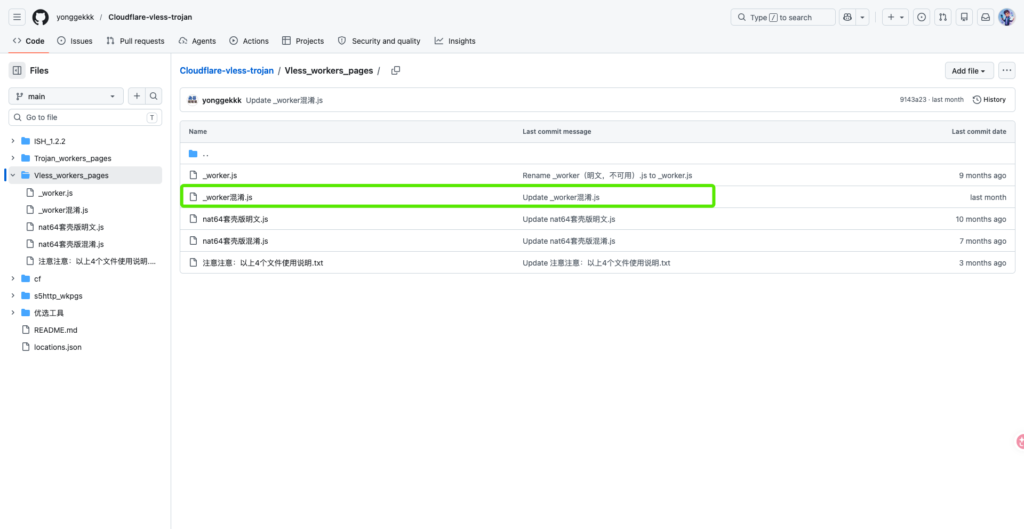Open yonggekkk commit author link
Viewport: 1024px width, 529px height.
pyautogui.click(x=221, y=100)
